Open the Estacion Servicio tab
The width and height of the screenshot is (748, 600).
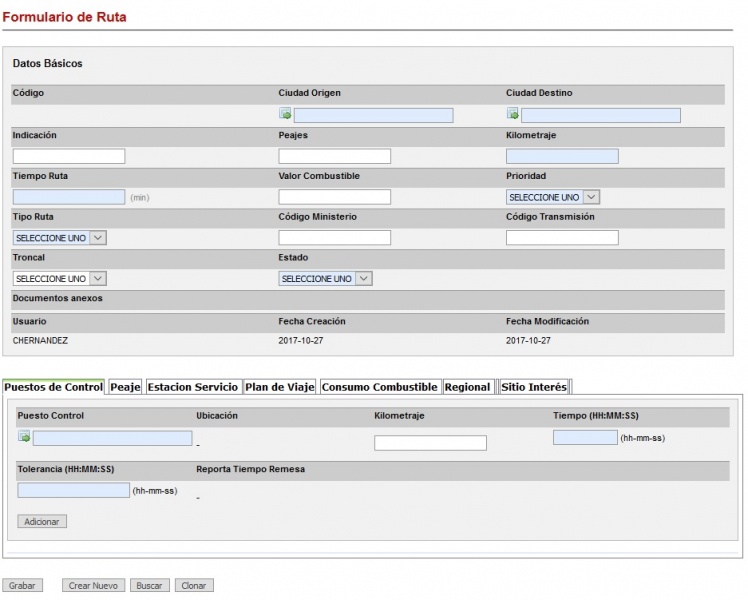coord(193,387)
